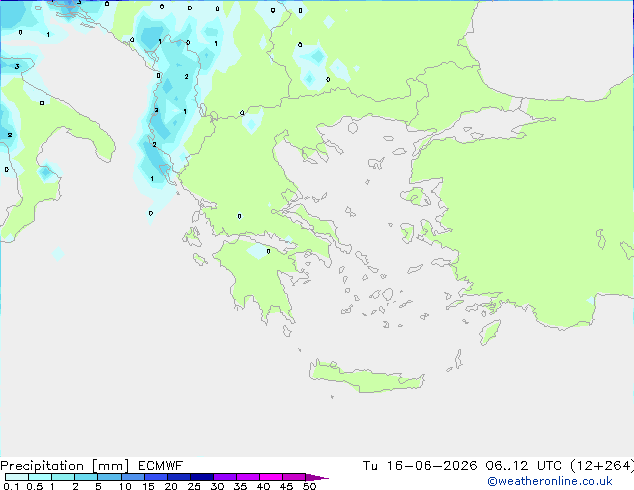Screen dimensions: 634x490
Task: Click the purple above-50 legend arrow
Action: point(317,477)
